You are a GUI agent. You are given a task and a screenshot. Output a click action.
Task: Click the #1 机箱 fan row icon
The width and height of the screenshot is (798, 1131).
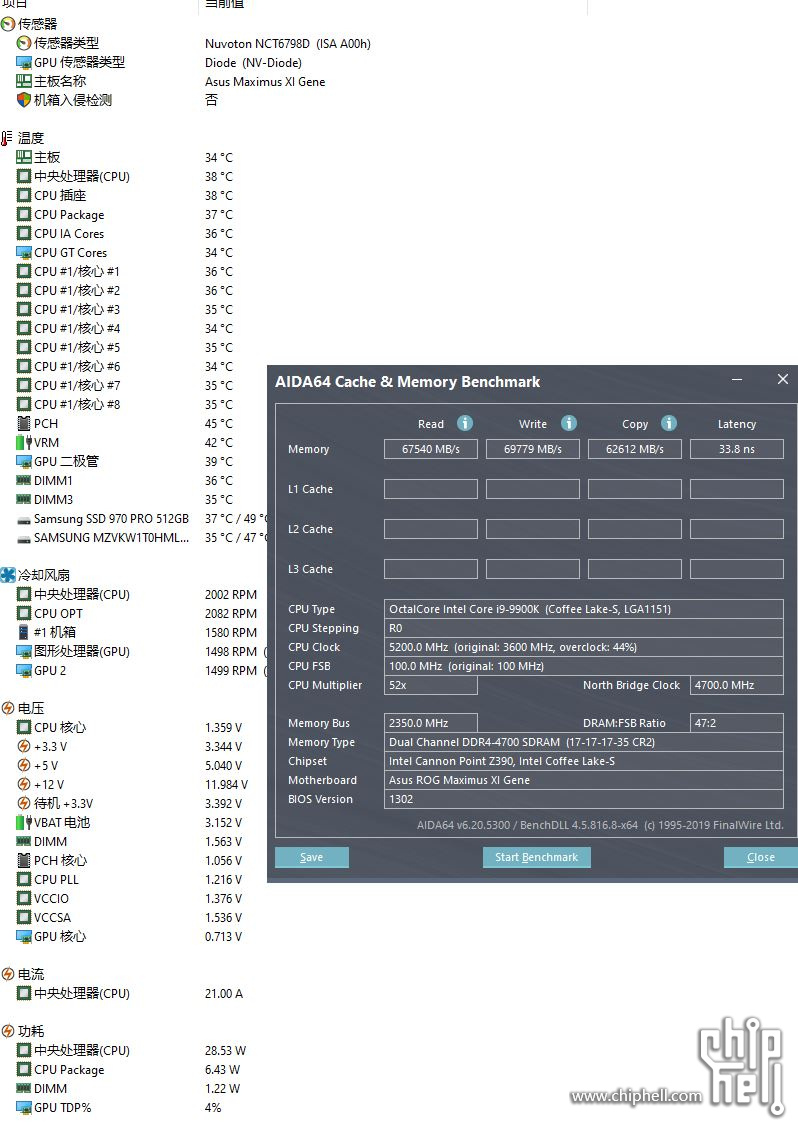(24, 632)
